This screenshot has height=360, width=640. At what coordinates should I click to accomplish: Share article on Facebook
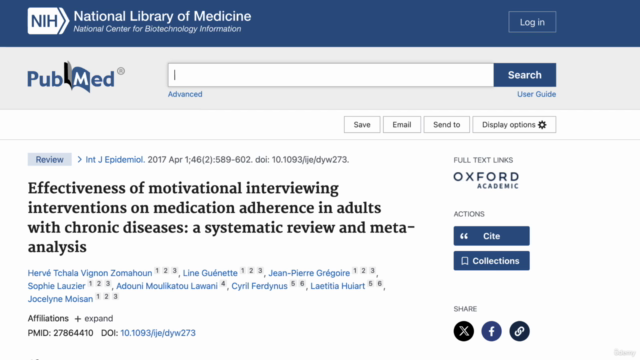[x=491, y=331]
